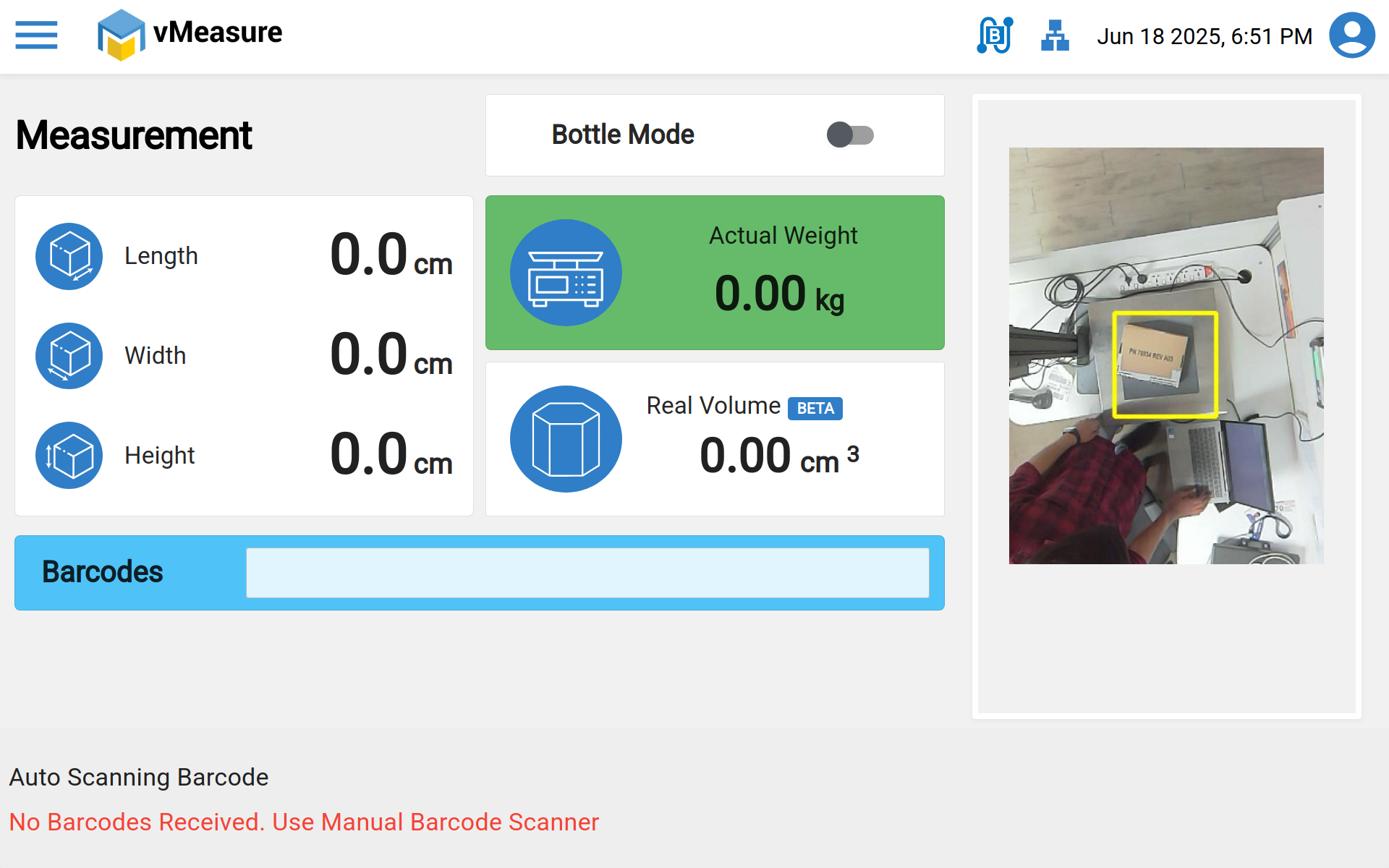Click the vMeasure cube logo
Viewport: 1389px width, 868px height.
tap(120, 35)
